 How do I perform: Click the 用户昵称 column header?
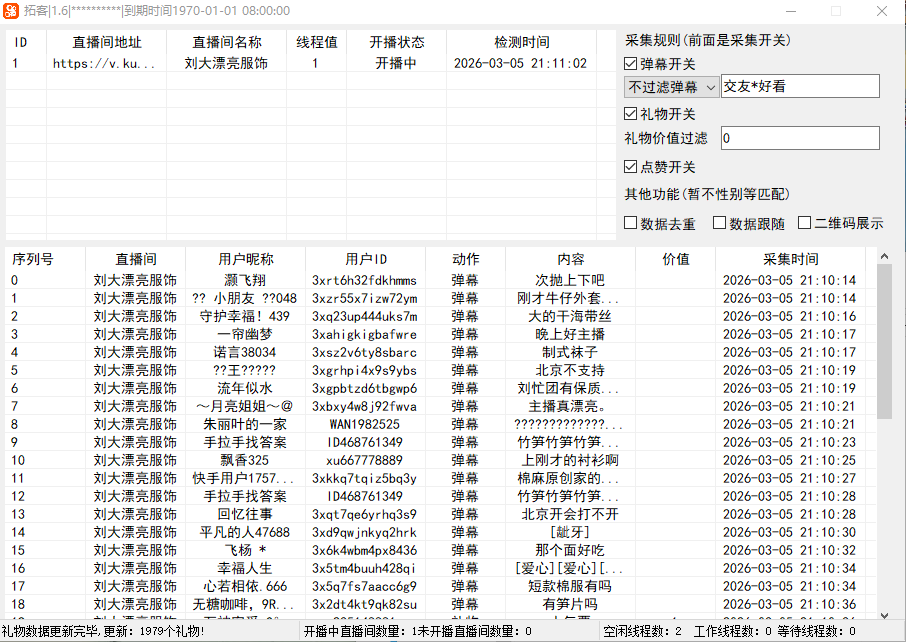click(244, 258)
